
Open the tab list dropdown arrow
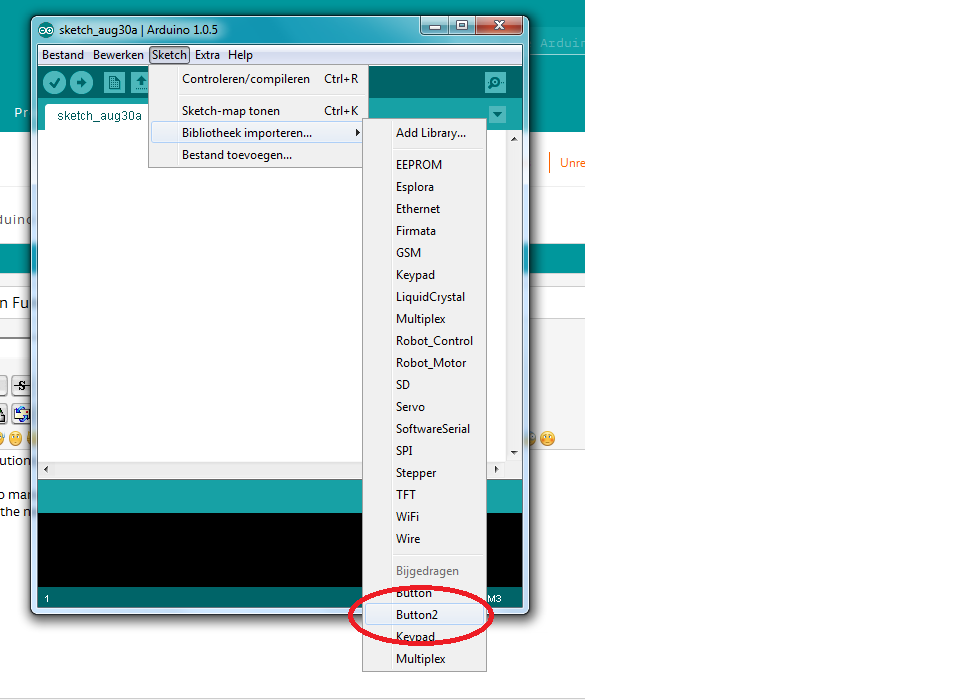(497, 114)
